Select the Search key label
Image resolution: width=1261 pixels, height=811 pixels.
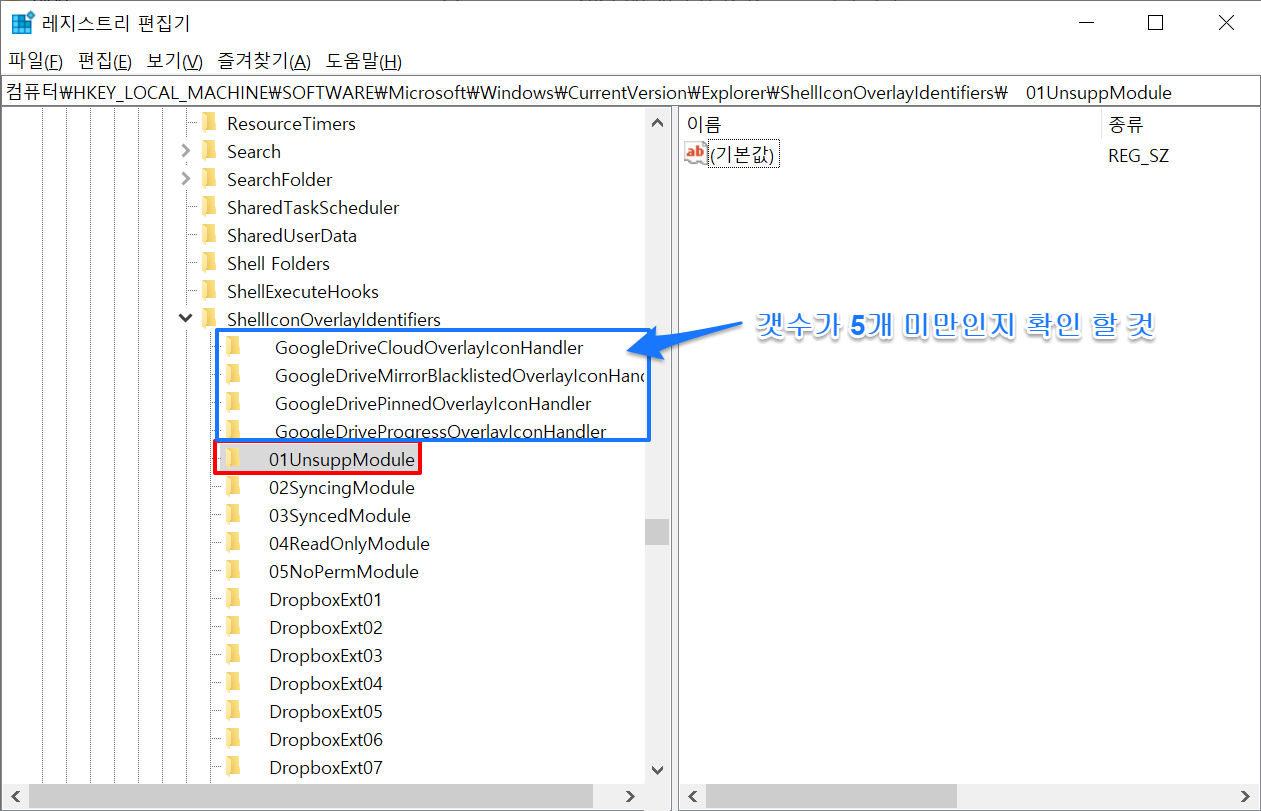[254, 152]
